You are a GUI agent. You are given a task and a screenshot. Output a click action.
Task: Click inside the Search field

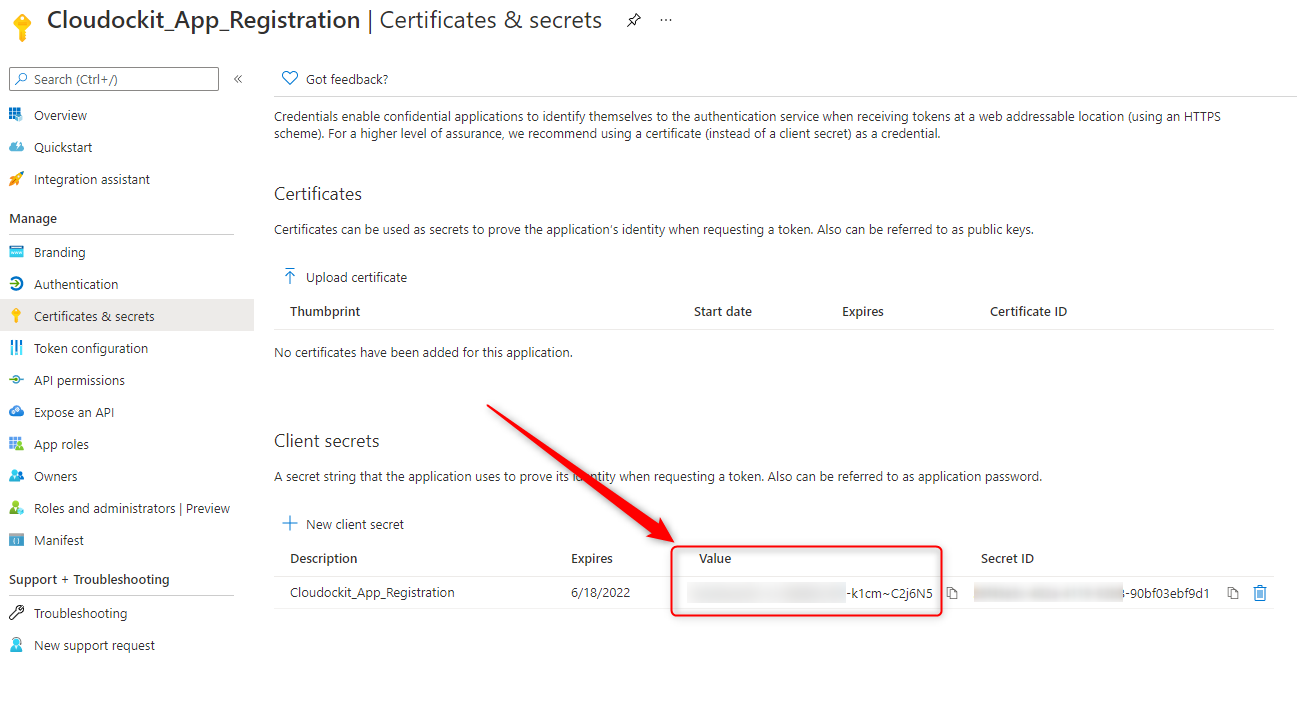(113, 78)
